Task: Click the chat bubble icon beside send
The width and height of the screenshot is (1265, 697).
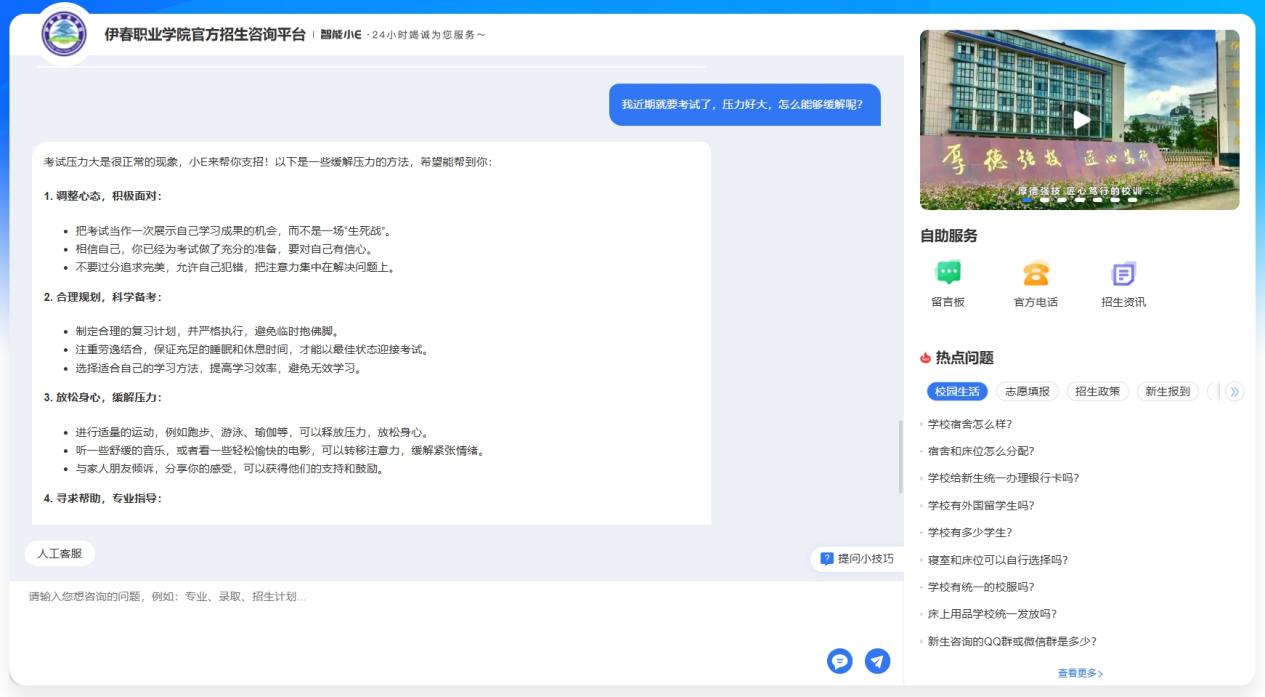Action: pyautogui.click(x=840, y=661)
